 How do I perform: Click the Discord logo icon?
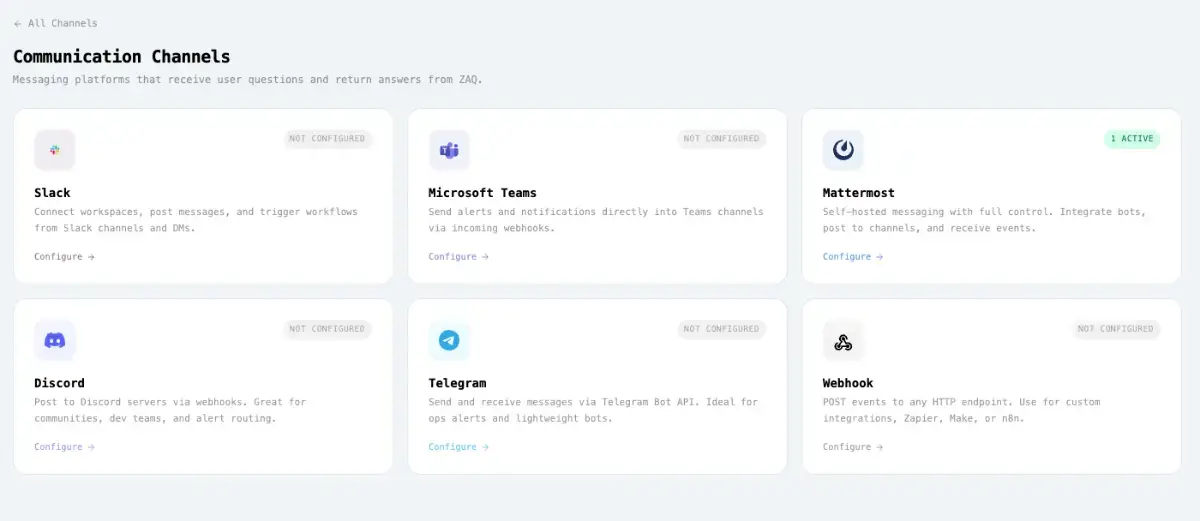point(55,340)
